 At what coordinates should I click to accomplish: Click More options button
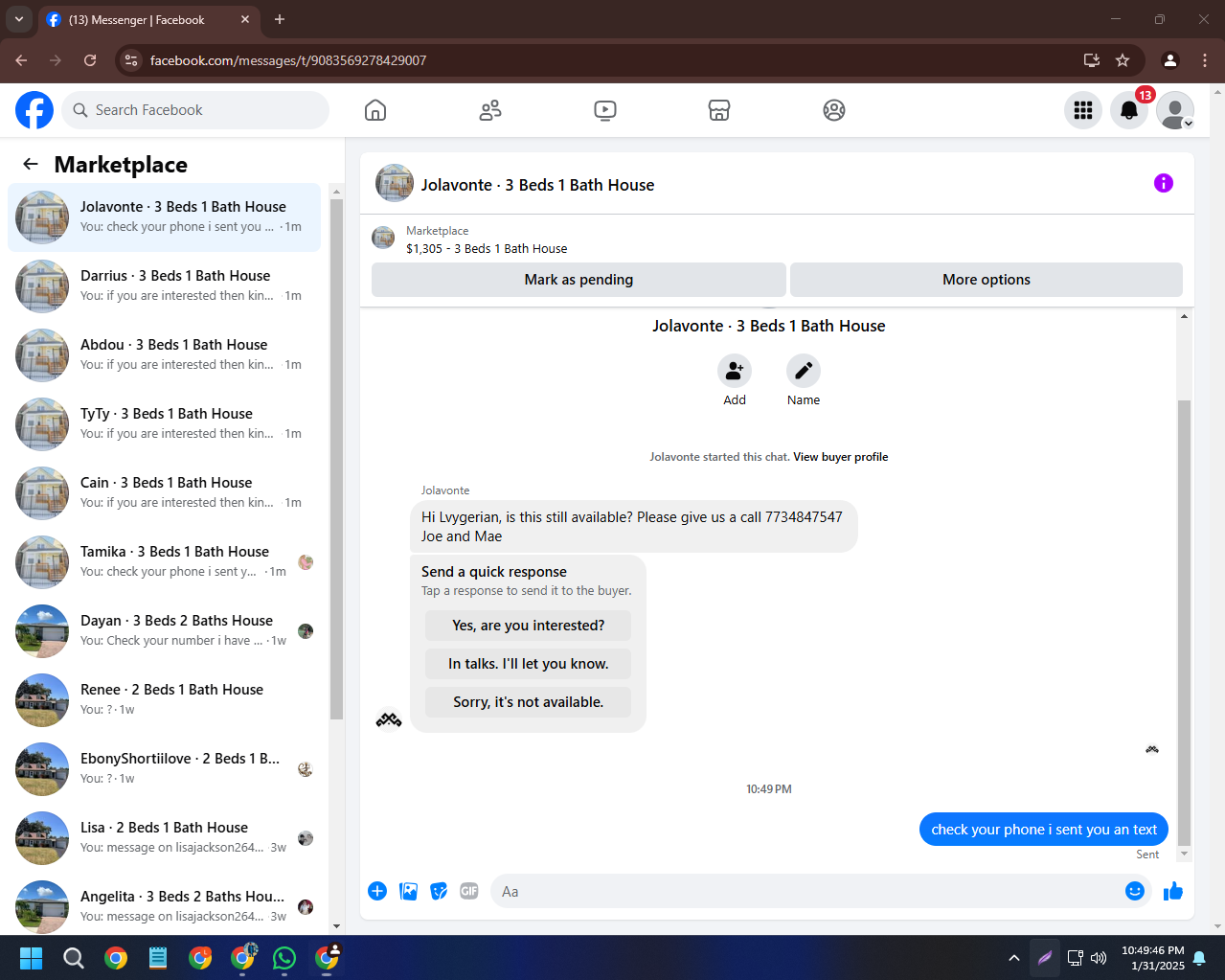[x=987, y=280]
